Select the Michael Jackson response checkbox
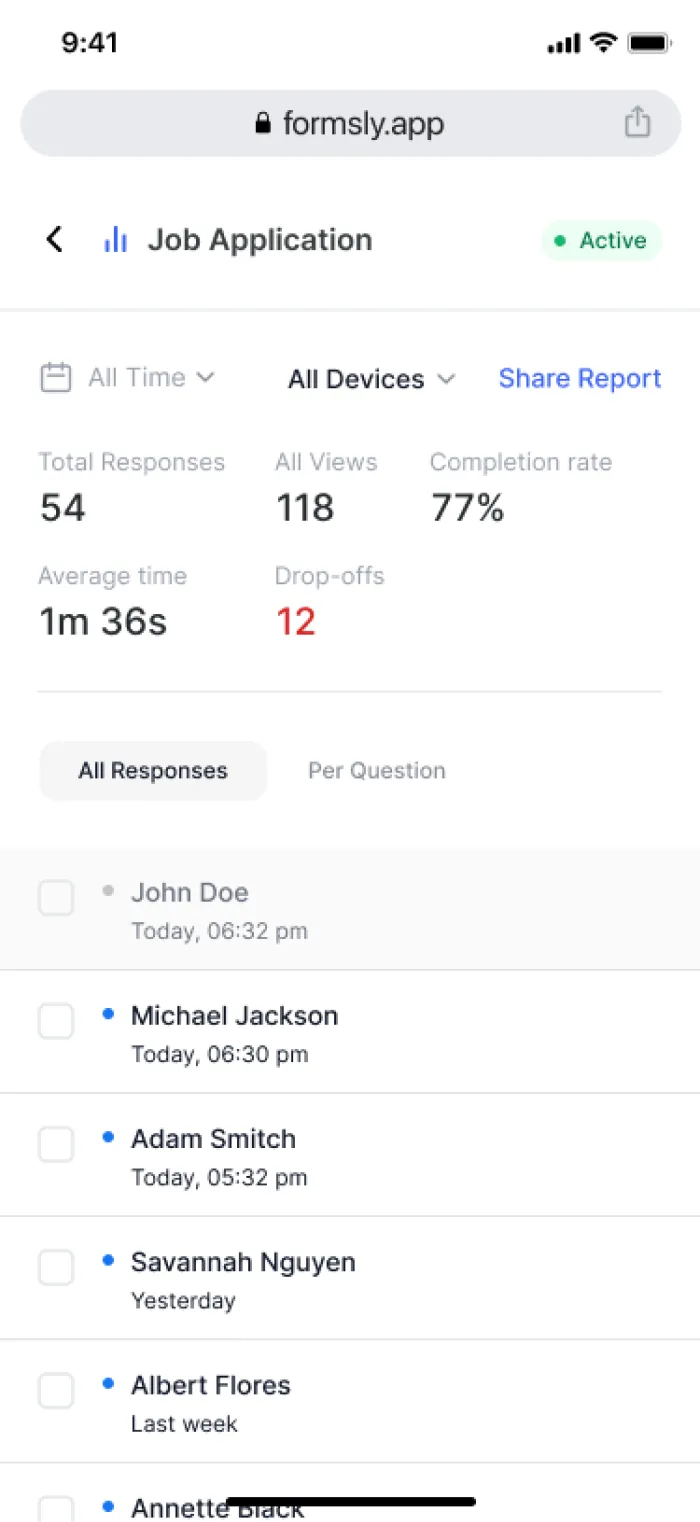This screenshot has height=1522, width=700. pyautogui.click(x=56, y=1021)
